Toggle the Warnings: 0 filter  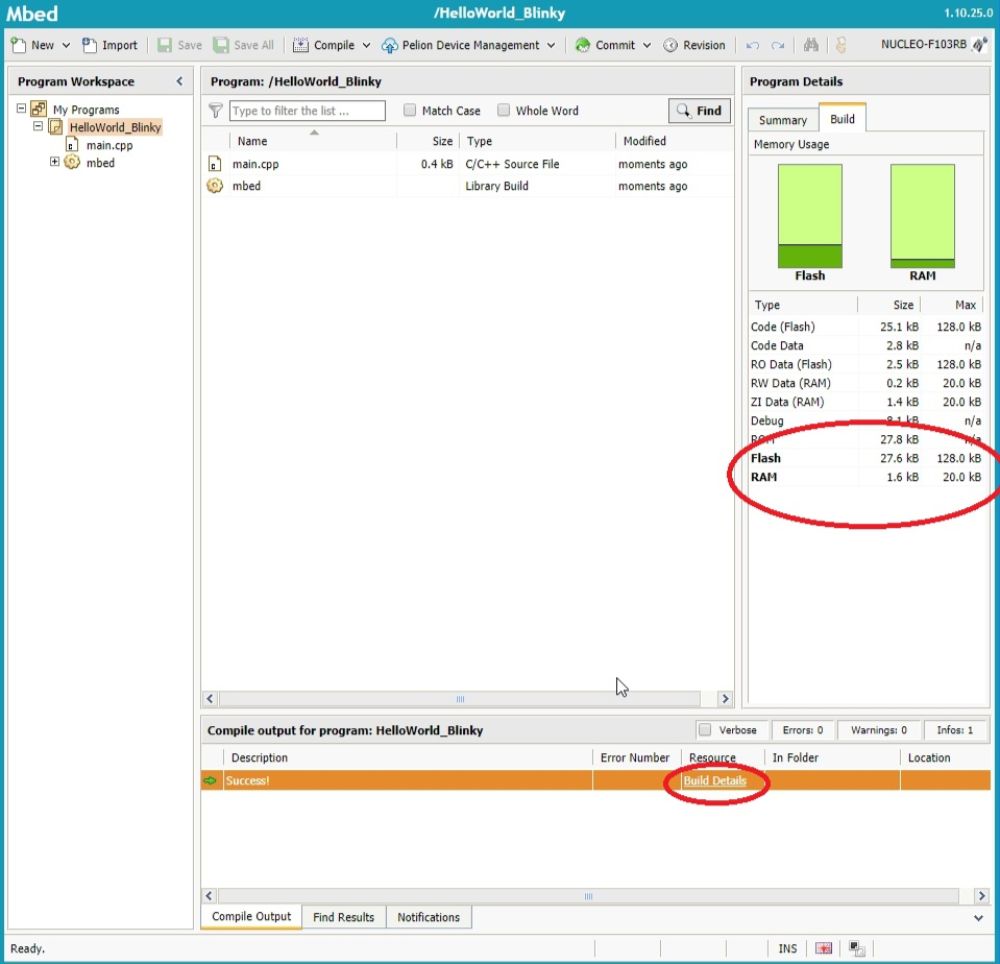click(878, 730)
